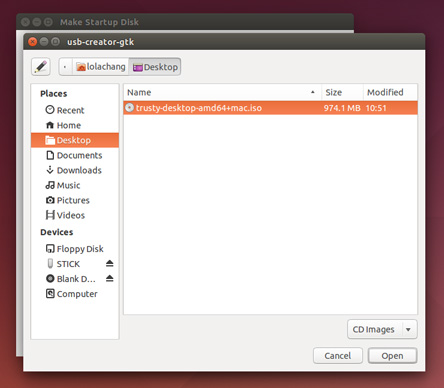The image size is (444, 388).
Task: Sort files by Name column
Action: coord(222,92)
